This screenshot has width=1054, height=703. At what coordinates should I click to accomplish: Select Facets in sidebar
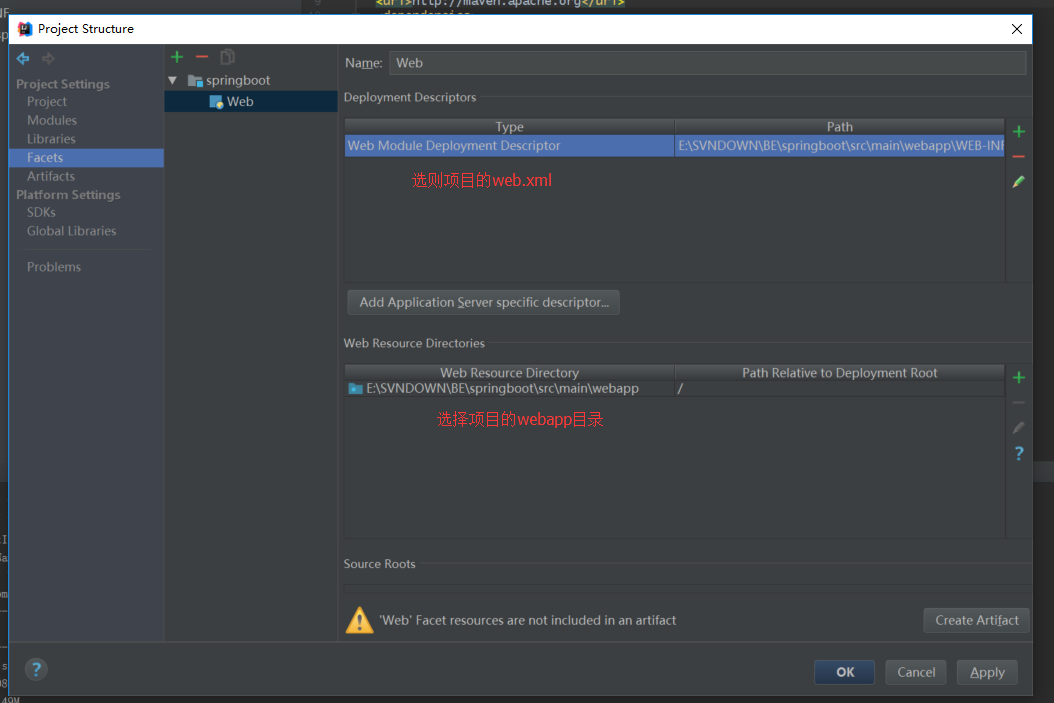point(86,158)
